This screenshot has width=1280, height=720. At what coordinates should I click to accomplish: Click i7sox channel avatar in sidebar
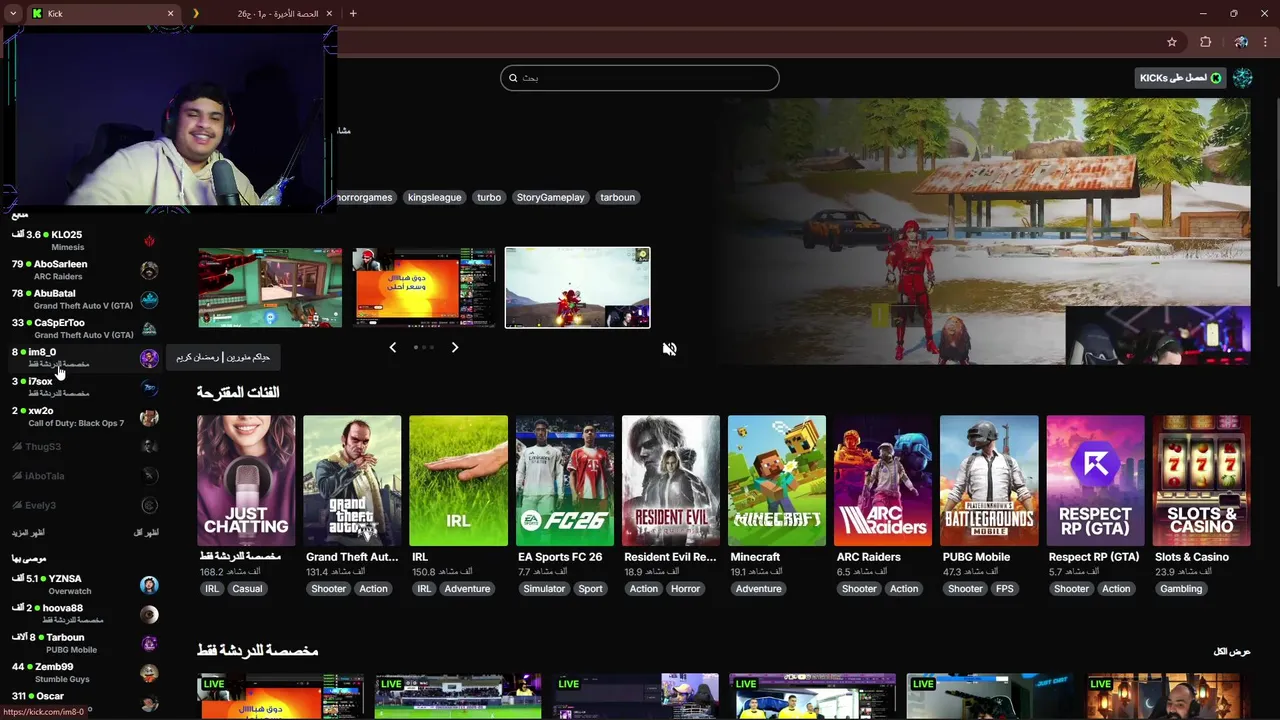point(149,388)
